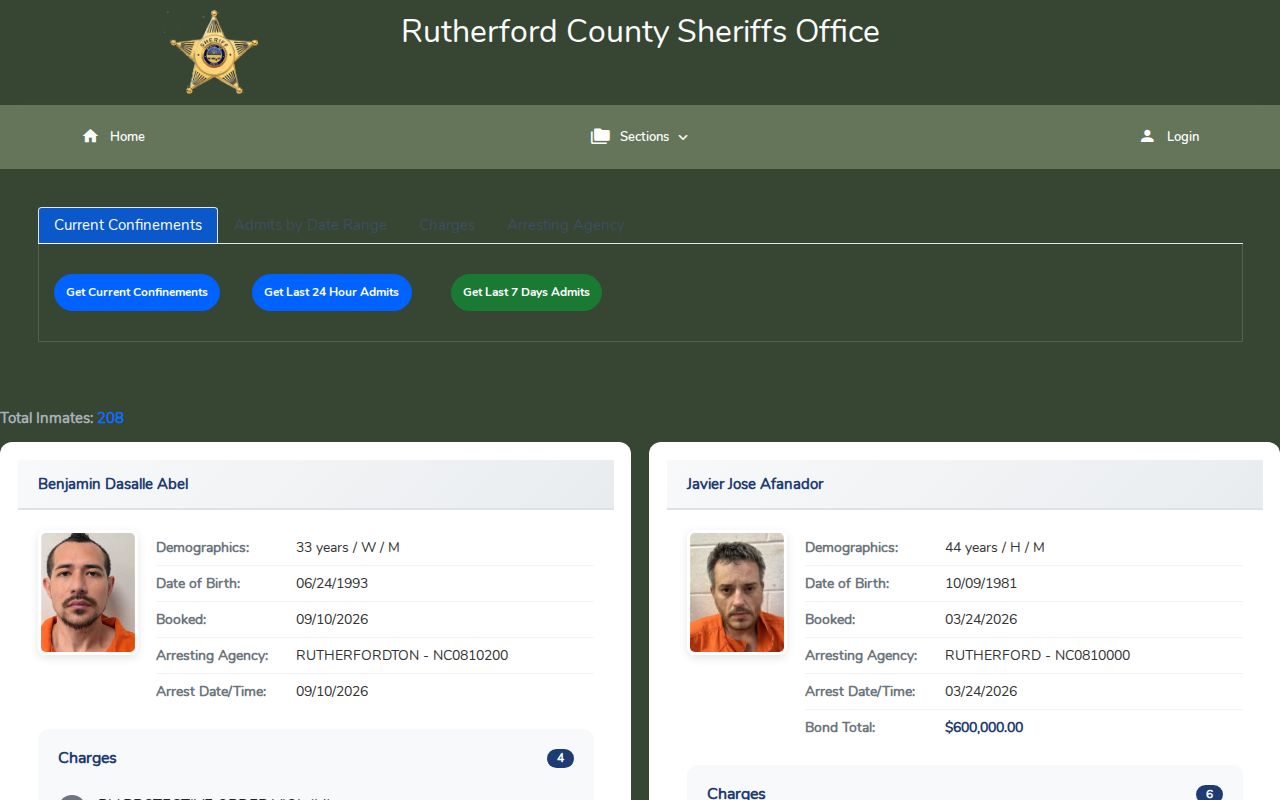
Task: Switch to Admits by Date Range tab
Action: (310, 225)
